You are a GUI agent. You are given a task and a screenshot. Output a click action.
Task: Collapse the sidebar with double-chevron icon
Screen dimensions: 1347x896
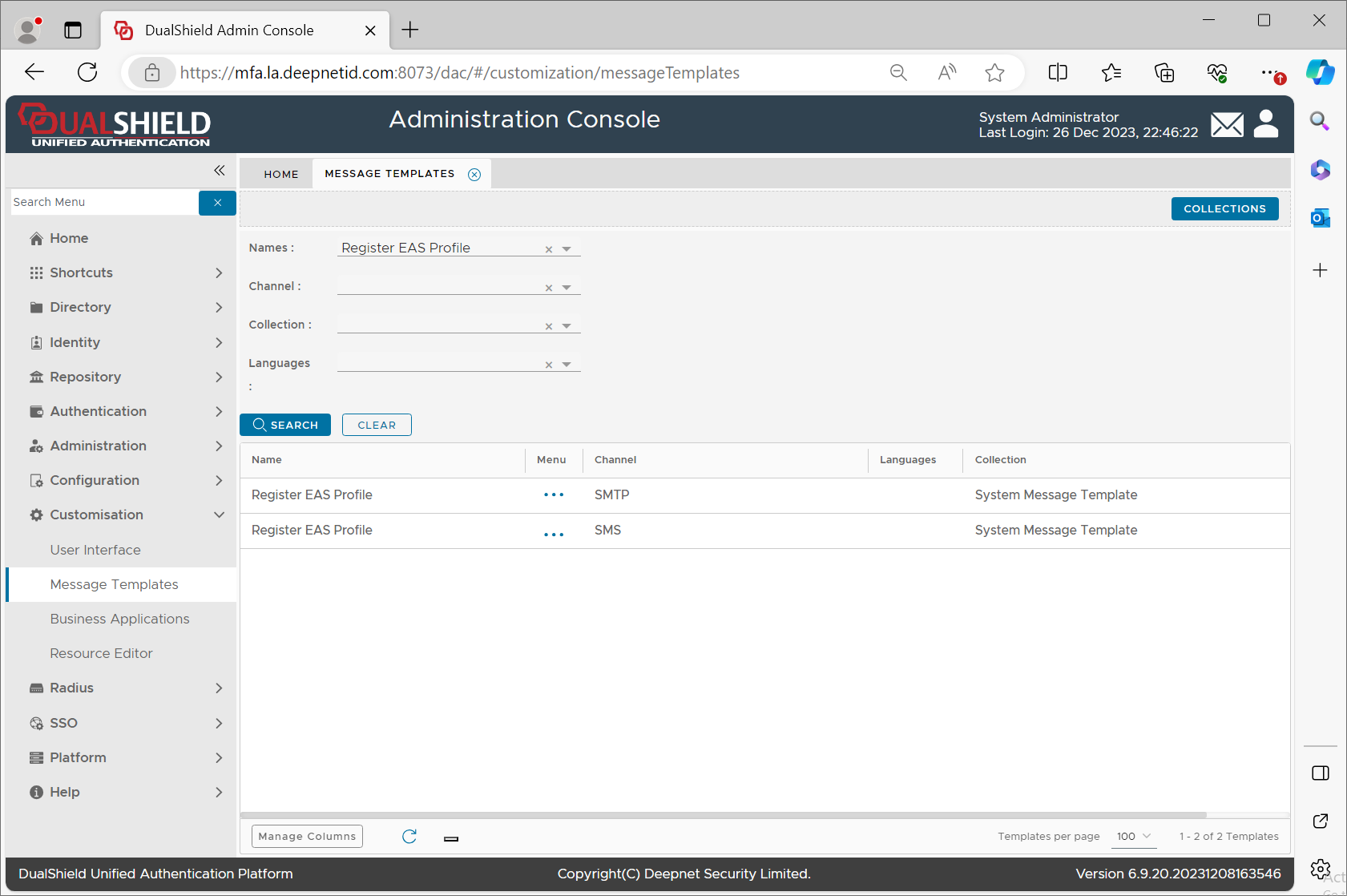[219, 171]
